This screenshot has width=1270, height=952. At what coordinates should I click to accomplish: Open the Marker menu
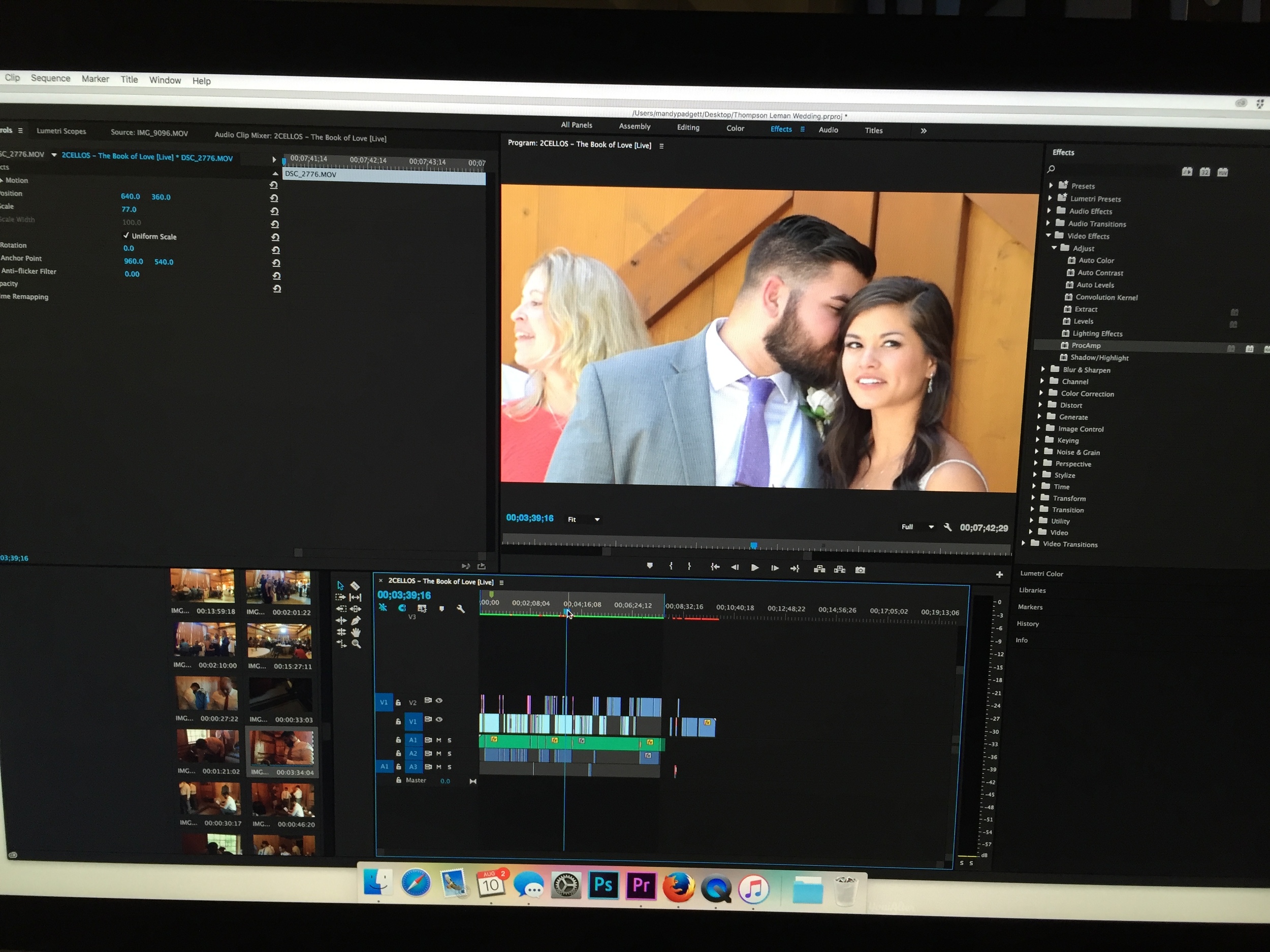click(x=96, y=79)
